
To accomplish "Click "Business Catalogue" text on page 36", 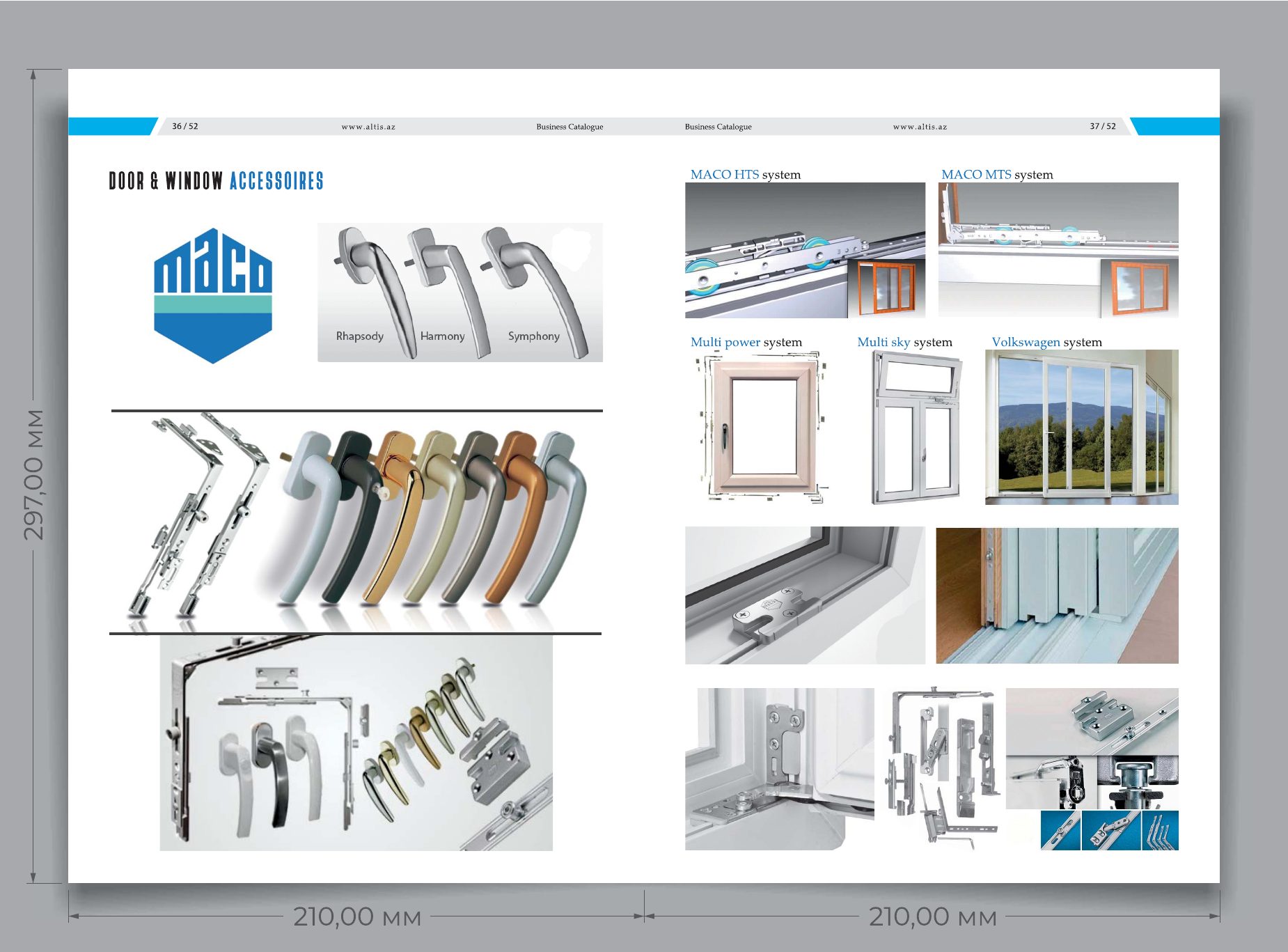I will [x=570, y=127].
